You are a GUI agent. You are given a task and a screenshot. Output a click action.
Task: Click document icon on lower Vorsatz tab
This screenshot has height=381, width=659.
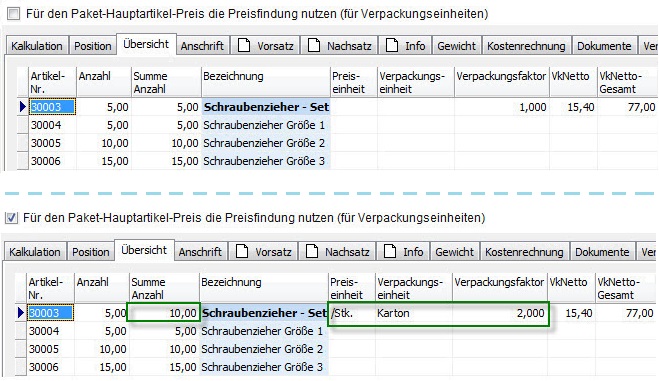pos(242,251)
